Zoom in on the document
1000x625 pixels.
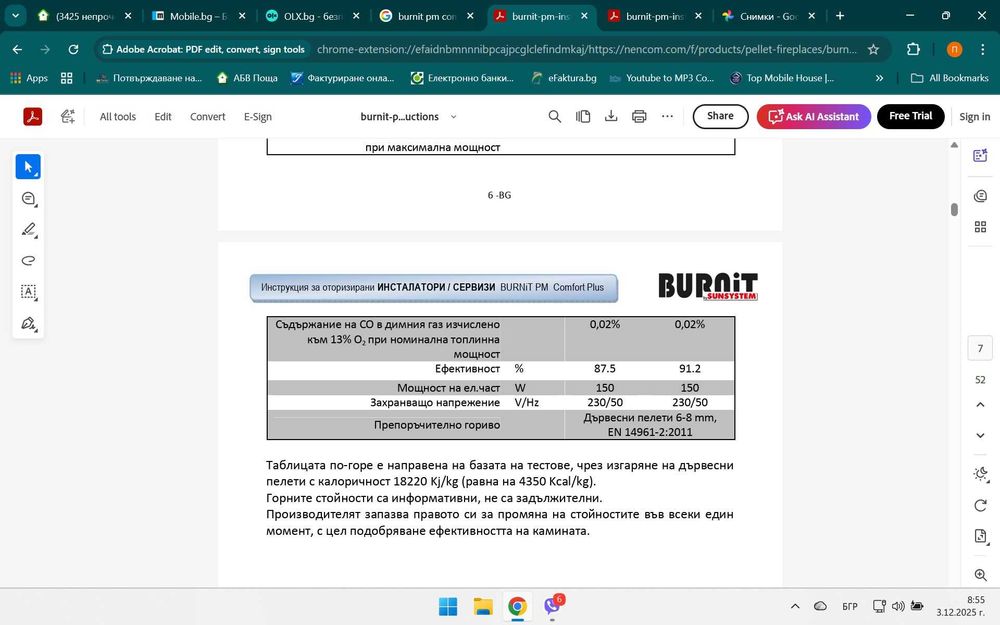click(x=980, y=575)
